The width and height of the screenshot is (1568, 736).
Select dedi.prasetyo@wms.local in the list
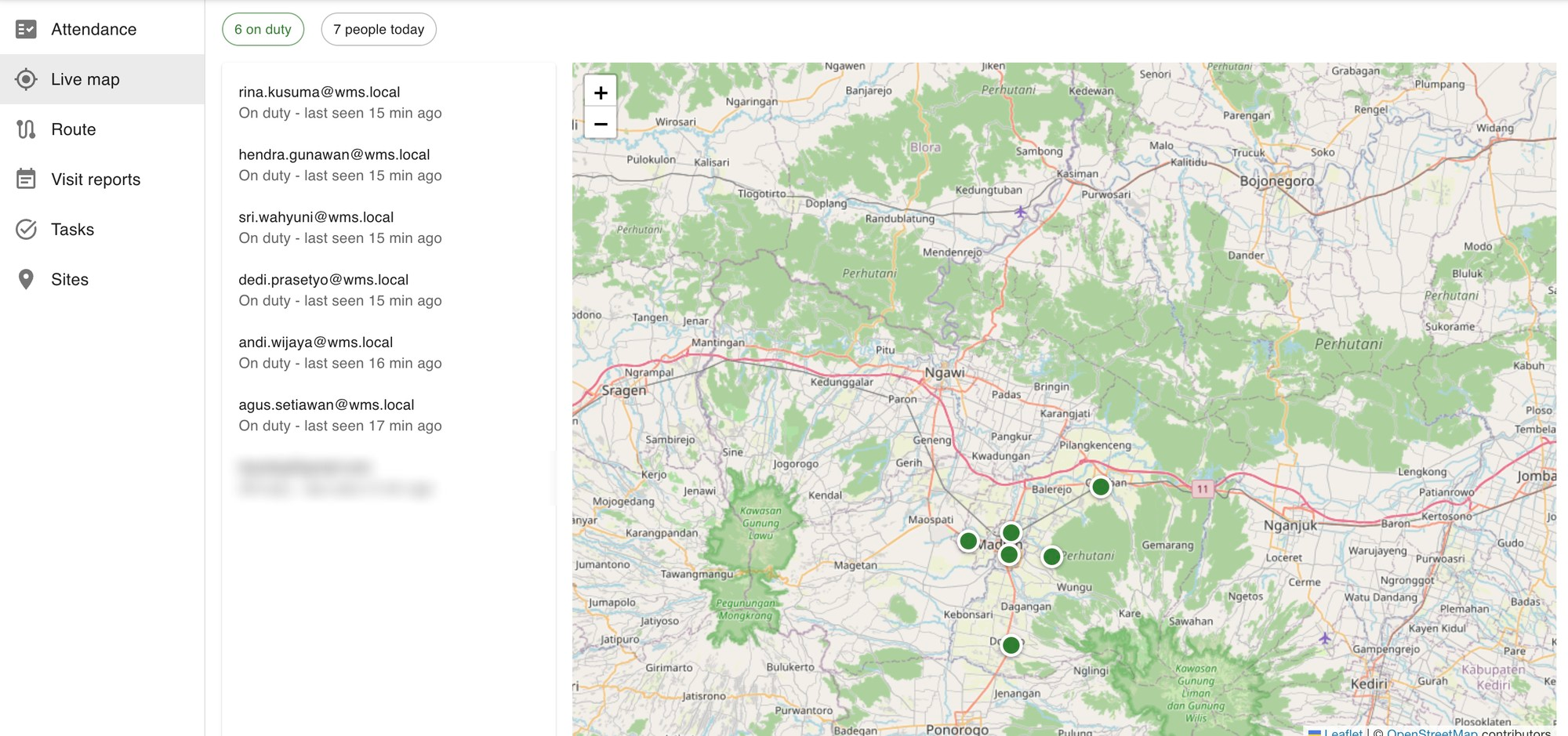[389, 290]
